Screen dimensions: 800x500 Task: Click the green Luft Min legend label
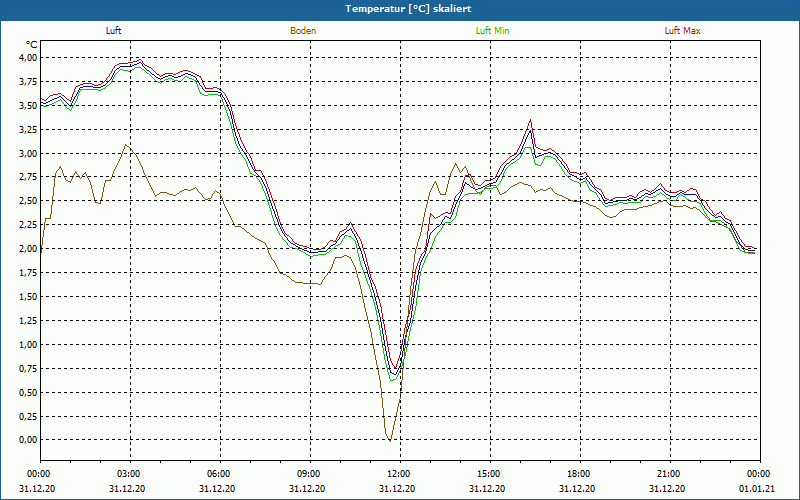click(x=492, y=31)
